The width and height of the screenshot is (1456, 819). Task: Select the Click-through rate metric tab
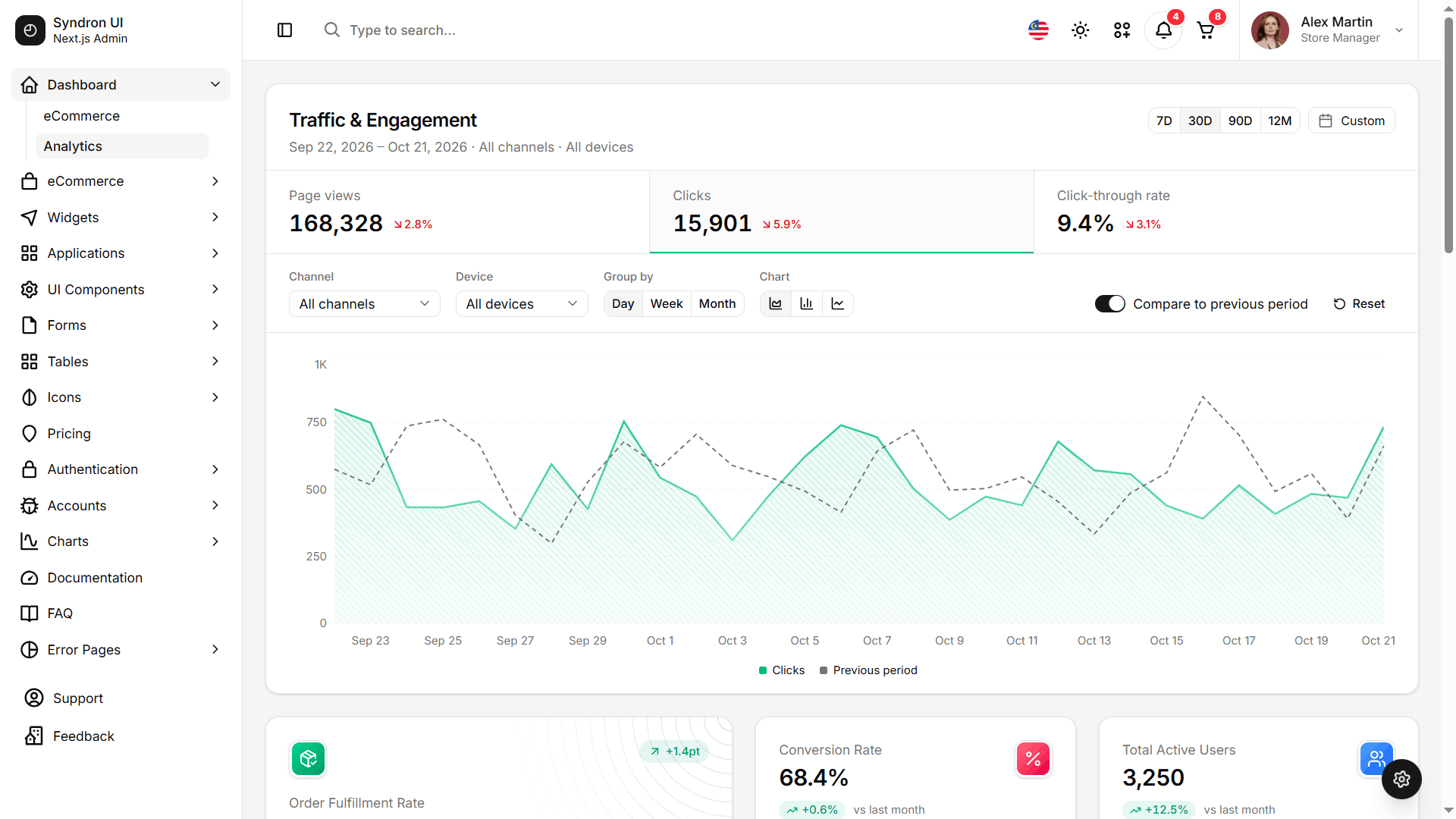(1225, 212)
